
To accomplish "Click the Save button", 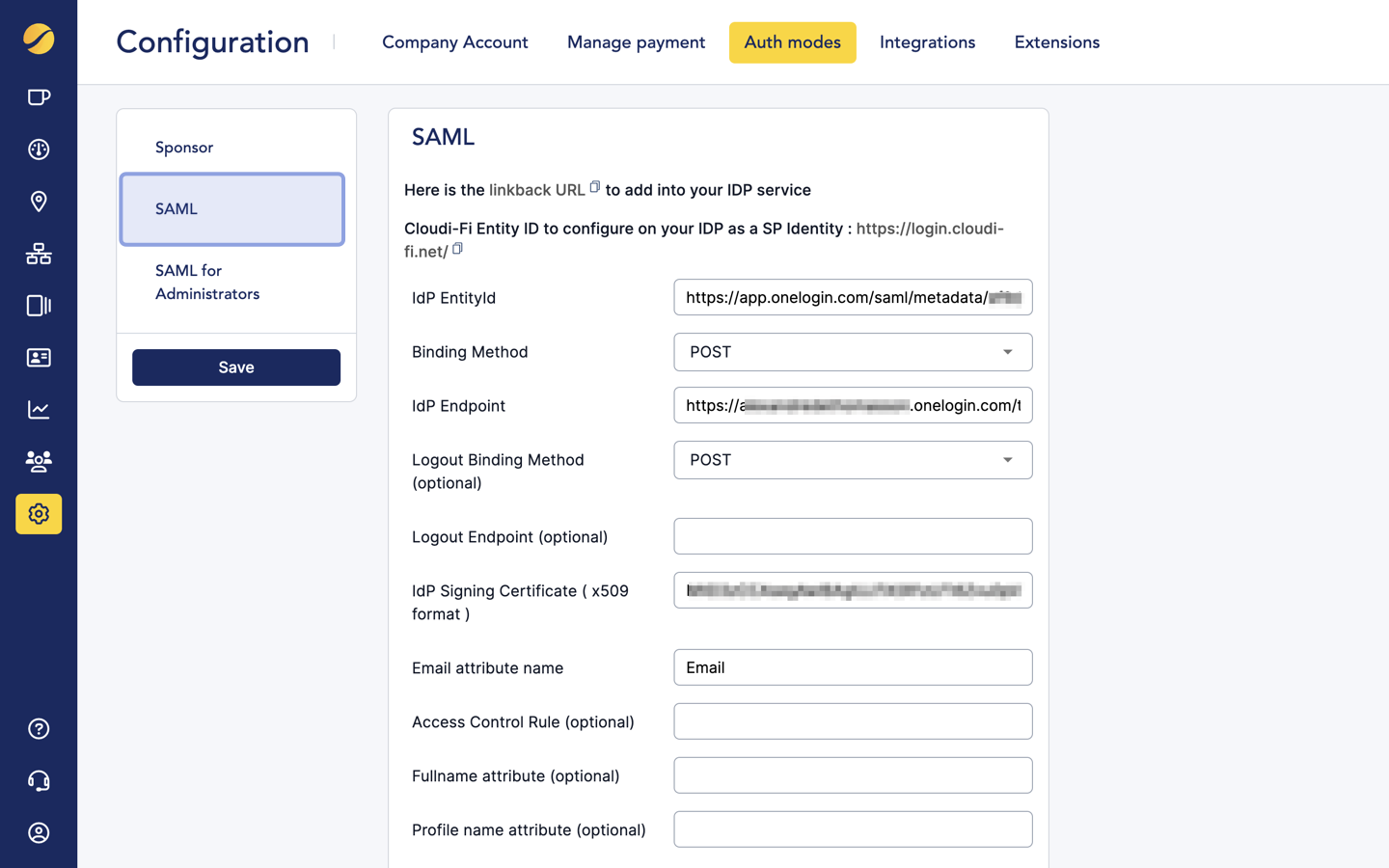I will [236, 367].
